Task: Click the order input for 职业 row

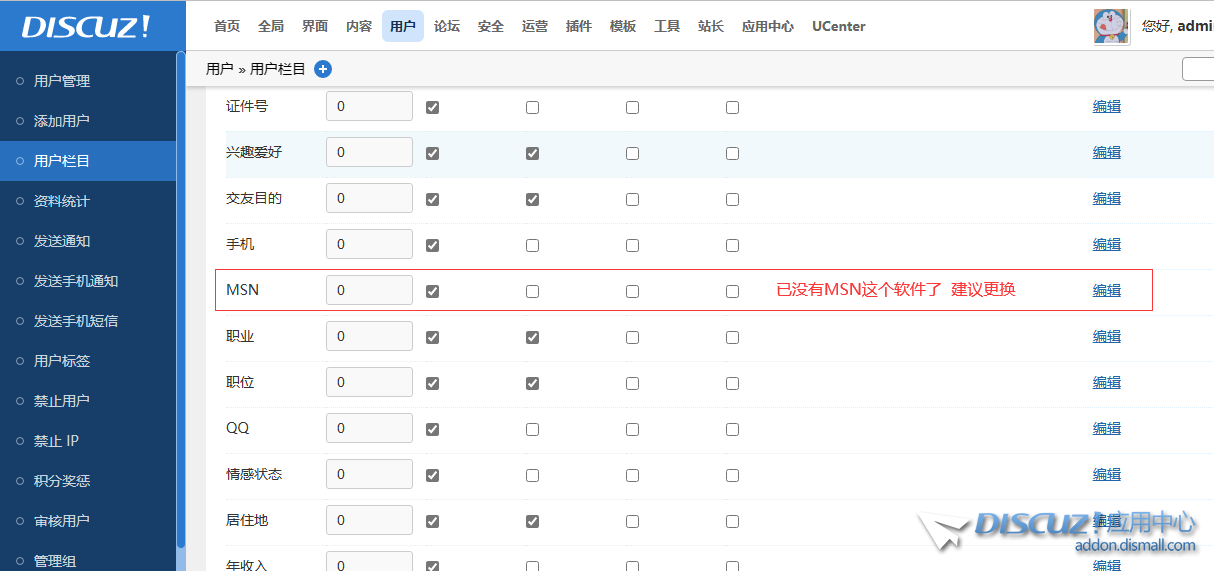Action: click(x=369, y=337)
